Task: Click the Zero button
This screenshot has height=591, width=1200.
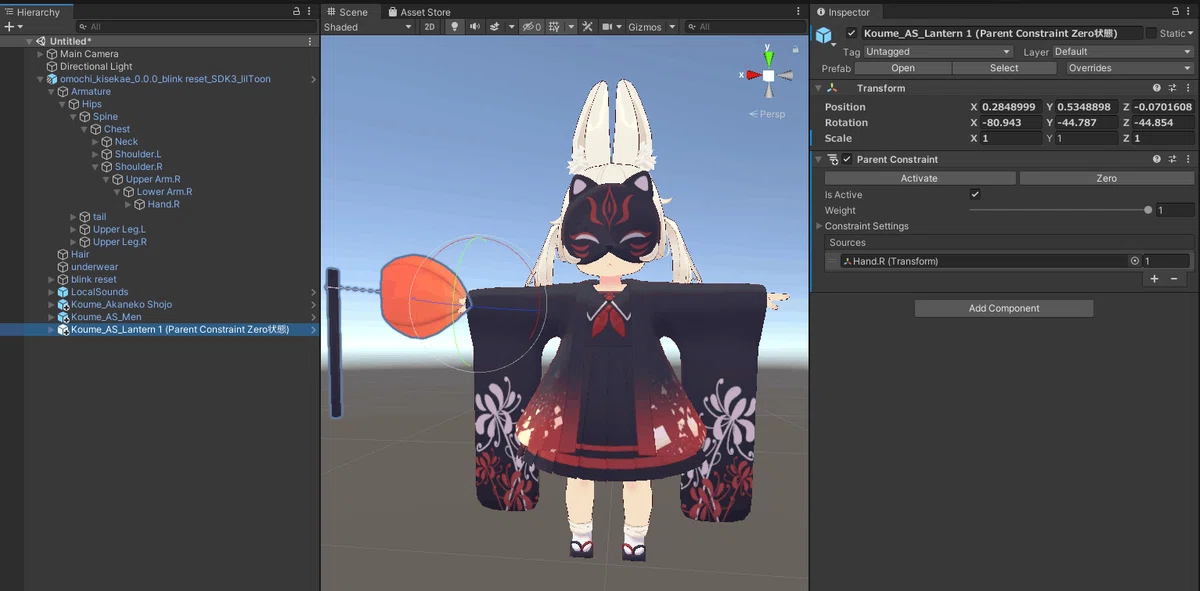Action: click(1106, 178)
